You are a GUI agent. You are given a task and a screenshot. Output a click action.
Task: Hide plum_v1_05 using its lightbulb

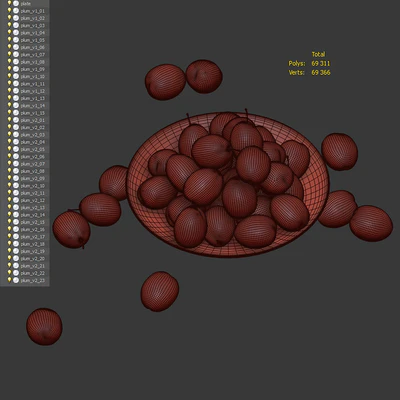pos(9,40)
